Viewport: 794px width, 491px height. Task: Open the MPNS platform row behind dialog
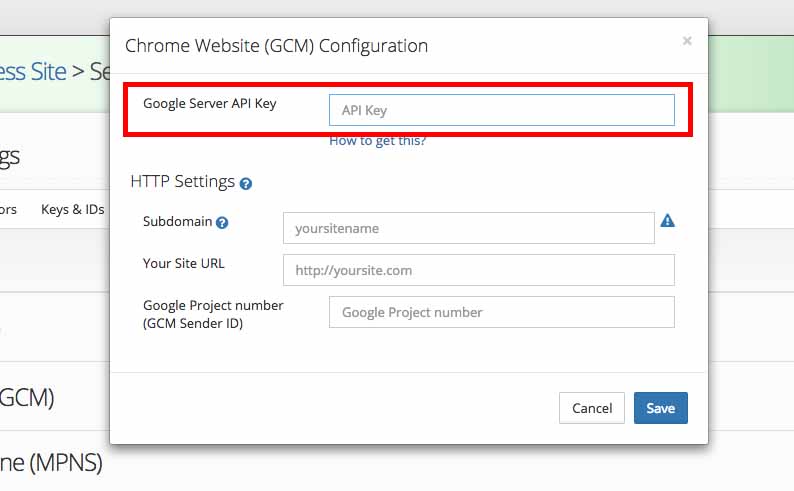click(x=52, y=463)
